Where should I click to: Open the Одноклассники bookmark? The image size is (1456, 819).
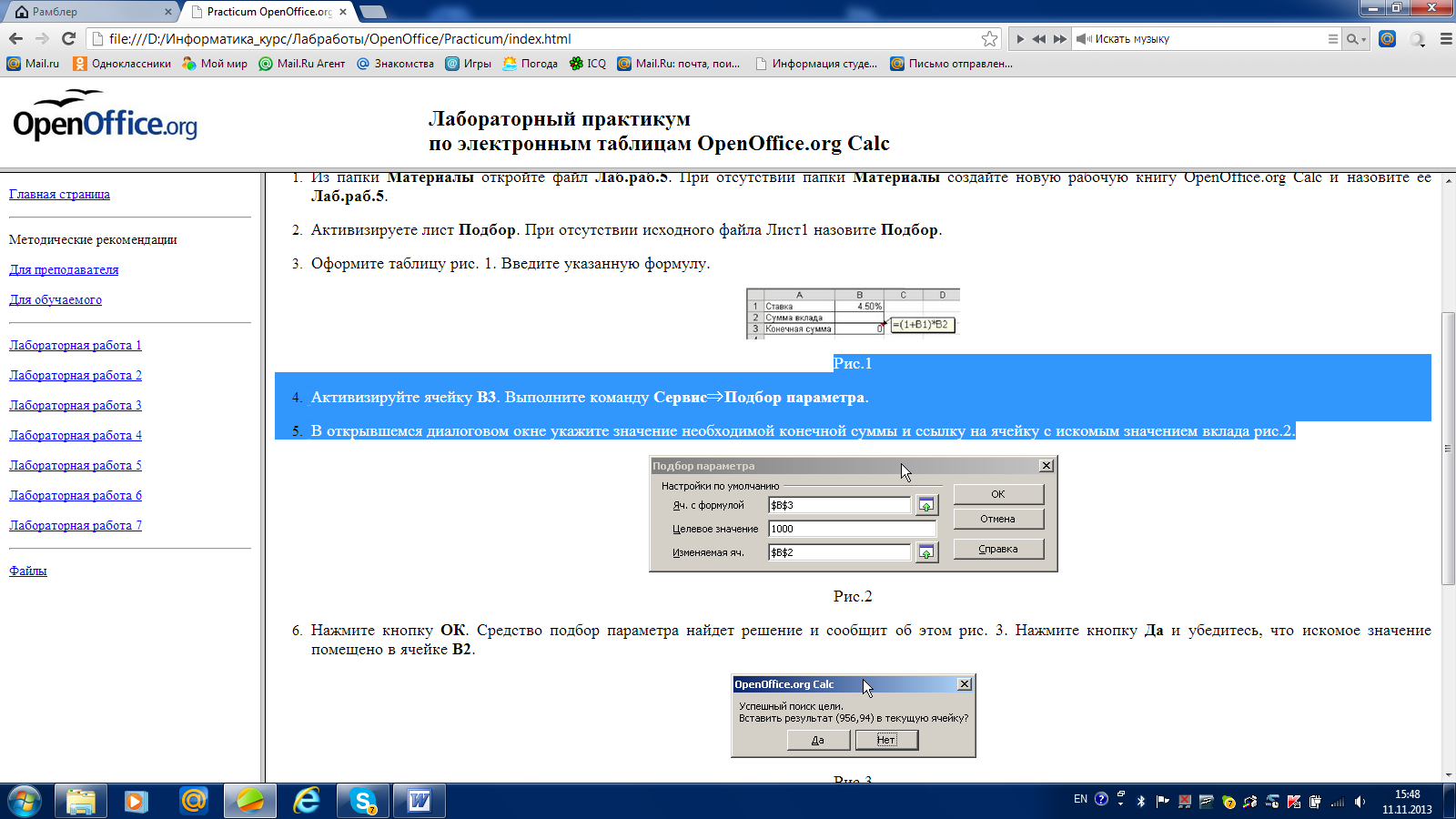click(x=122, y=64)
